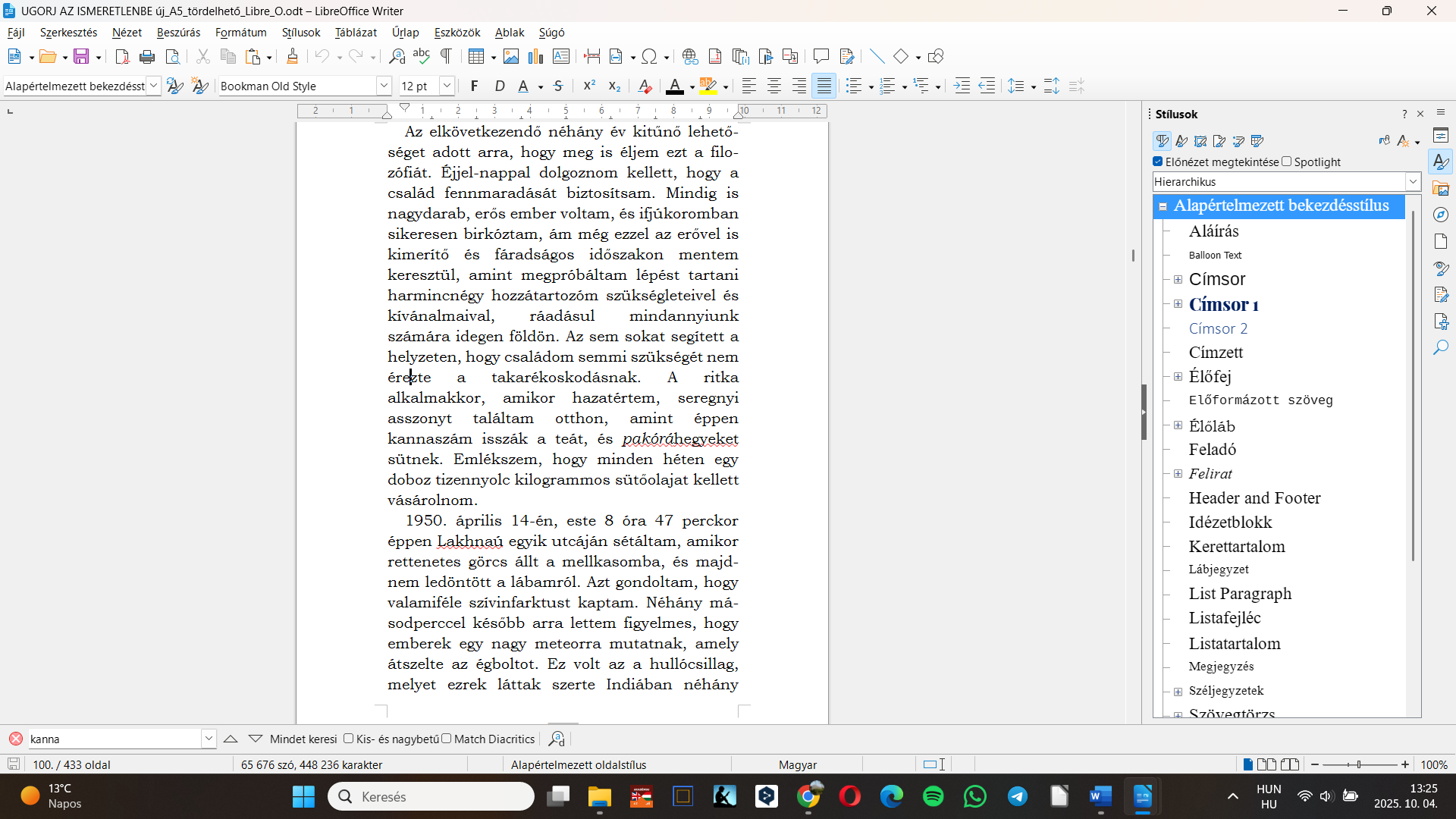Click the Insert Comment icon
This screenshot has width=1456, height=819.
click(x=821, y=56)
